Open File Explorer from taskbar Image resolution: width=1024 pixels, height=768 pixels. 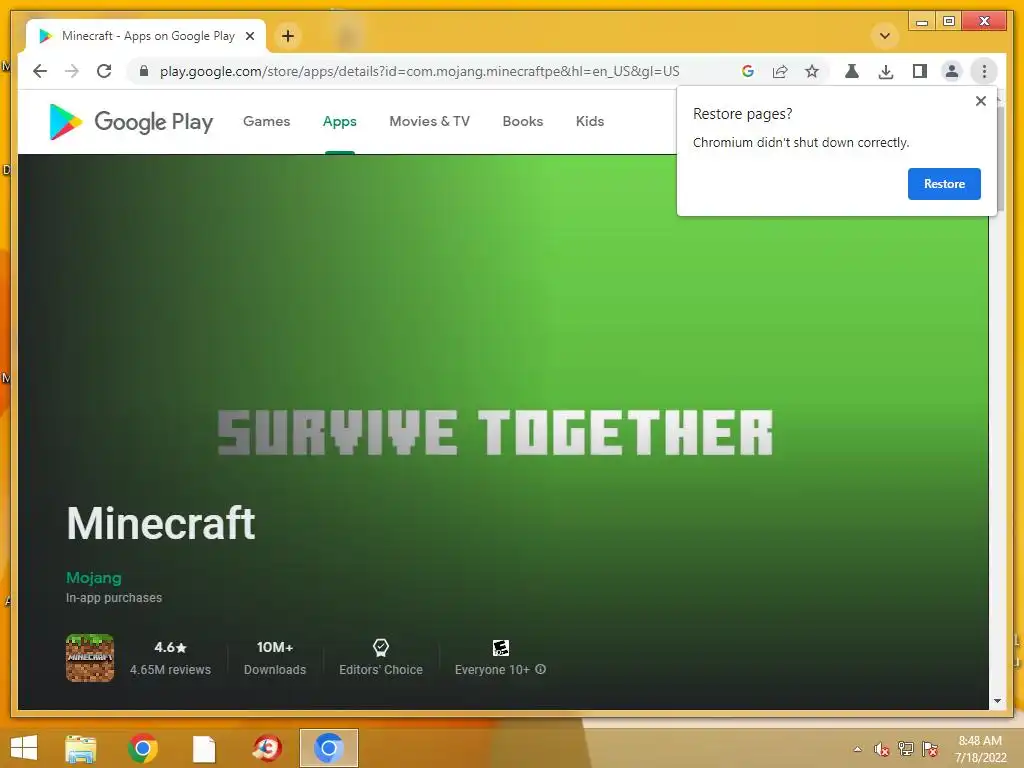coord(81,748)
